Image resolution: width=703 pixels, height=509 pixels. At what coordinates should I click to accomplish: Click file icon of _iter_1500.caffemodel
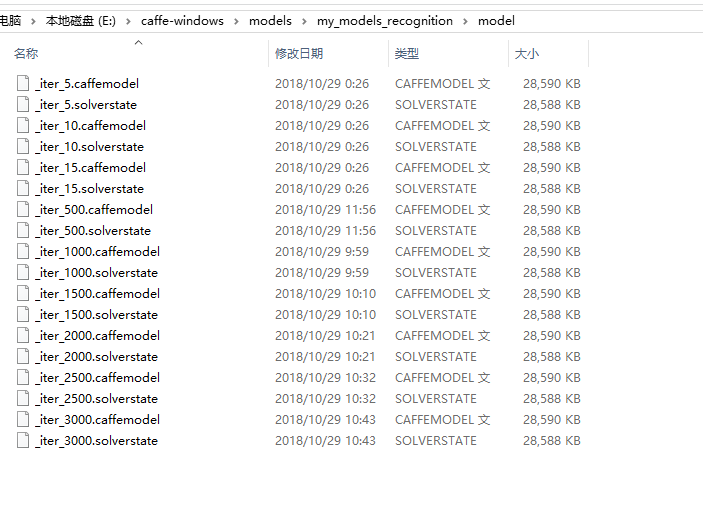point(23,294)
